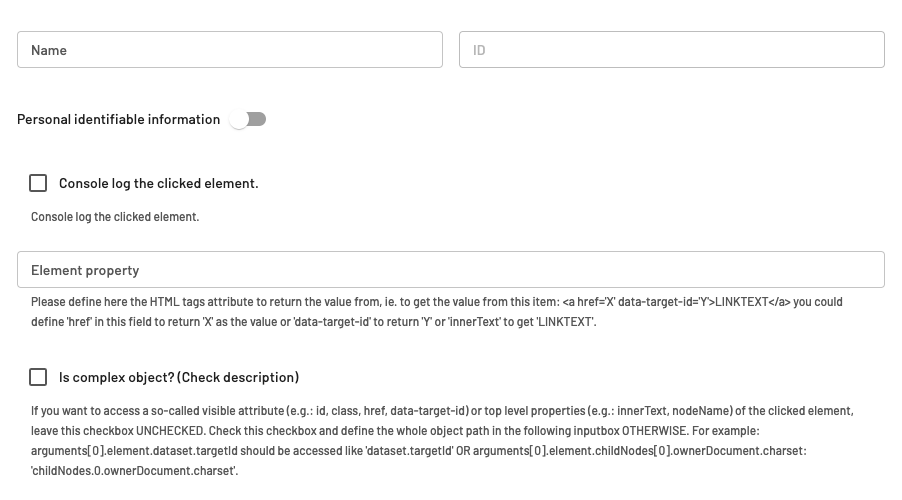902x500 pixels.
Task: Click the Name input field
Action: click(229, 50)
